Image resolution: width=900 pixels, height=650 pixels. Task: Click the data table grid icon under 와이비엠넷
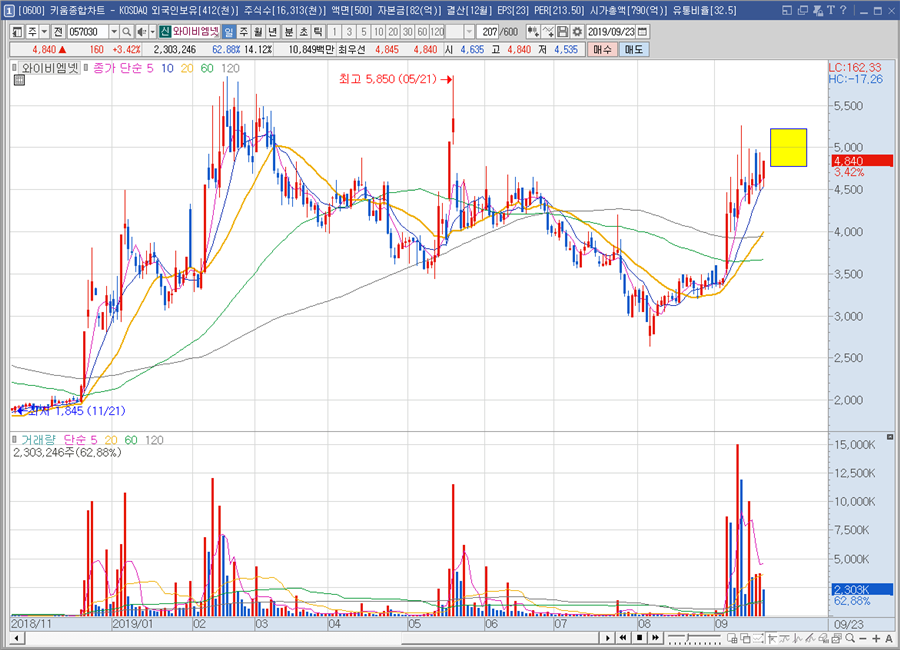[x=19, y=80]
